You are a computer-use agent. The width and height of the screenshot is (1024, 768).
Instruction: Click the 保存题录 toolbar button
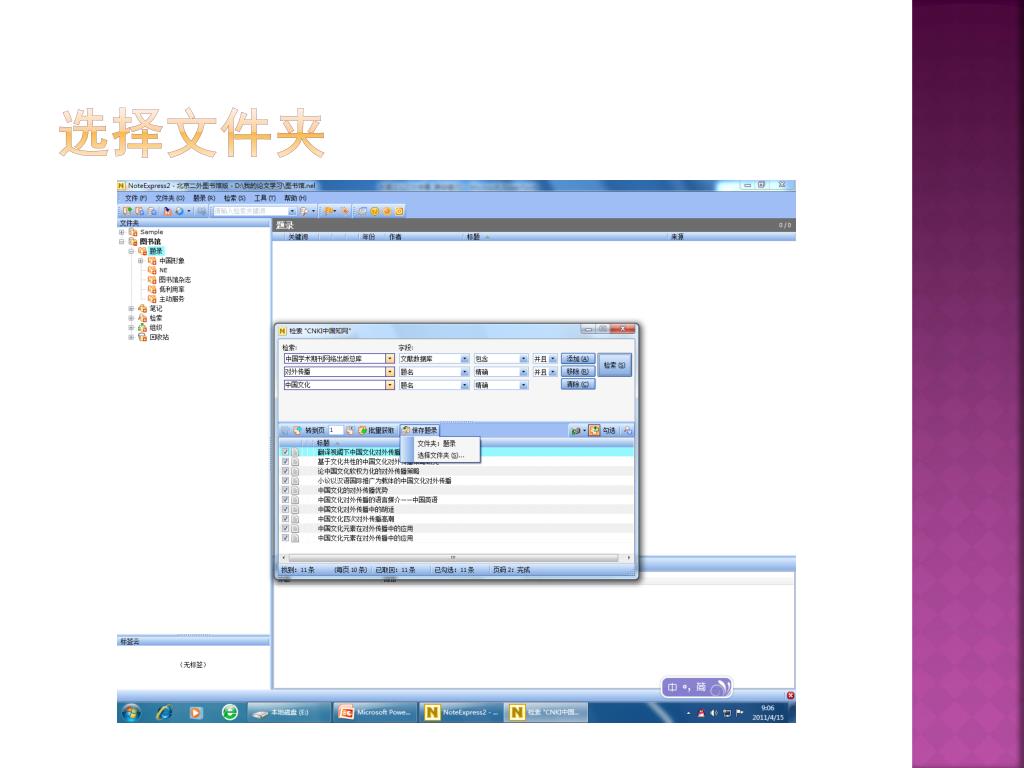(419, 430)
